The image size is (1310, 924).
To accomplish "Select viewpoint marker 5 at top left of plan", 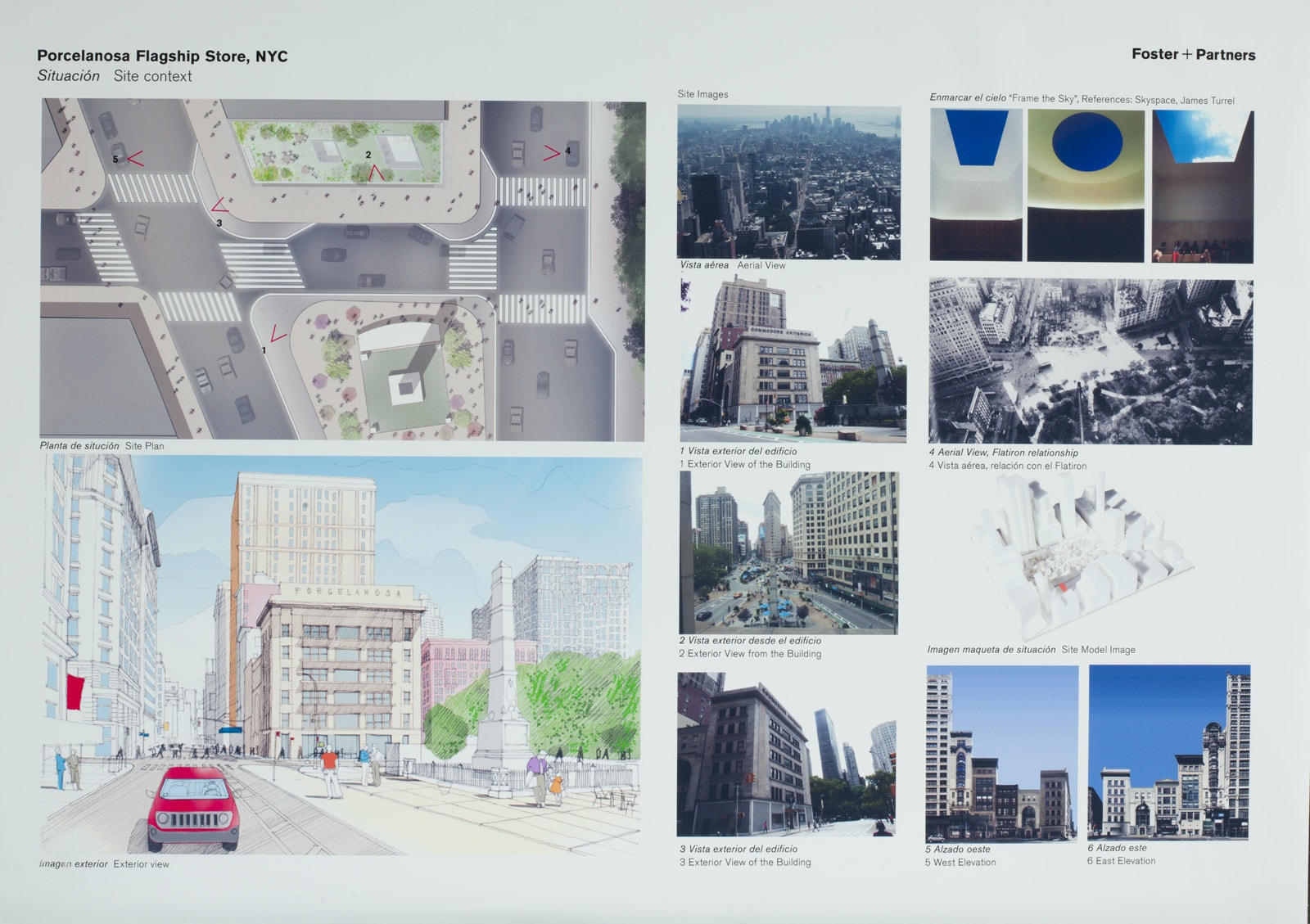I will [x=133, y=158].
